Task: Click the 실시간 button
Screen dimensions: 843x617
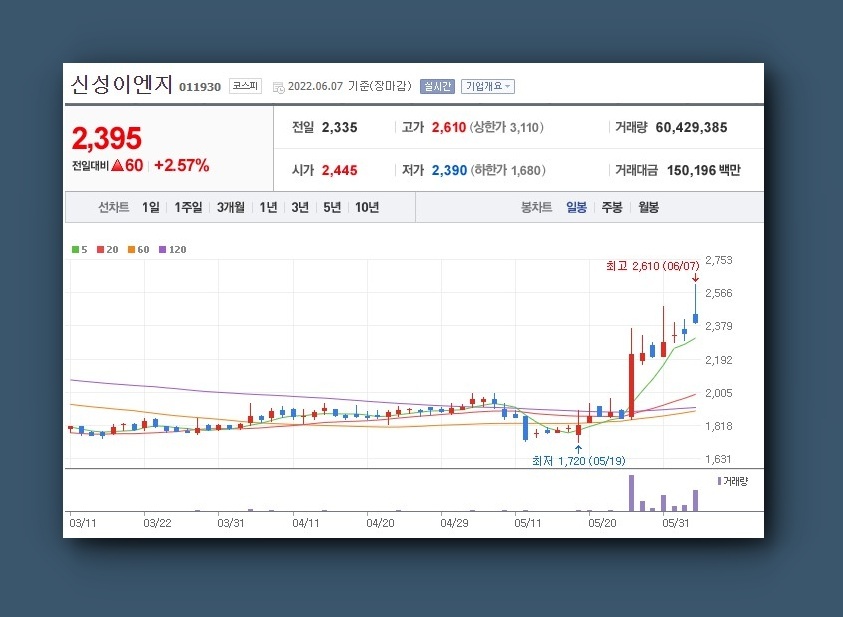Action: pyautogui.click(x=437, y=87)
